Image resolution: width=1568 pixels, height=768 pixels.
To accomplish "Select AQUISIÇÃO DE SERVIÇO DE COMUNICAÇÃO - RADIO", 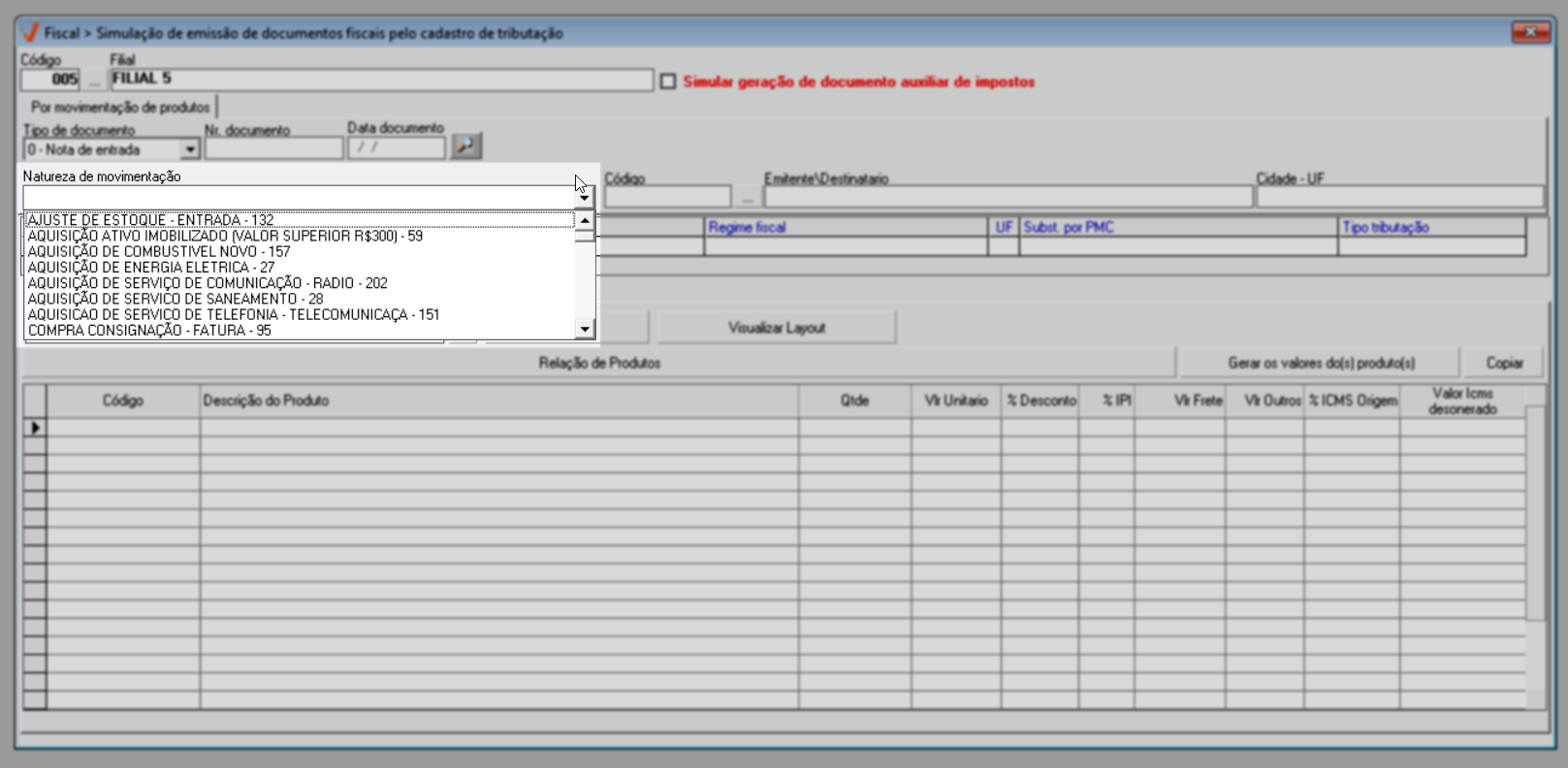I will [x=300, y=283].
